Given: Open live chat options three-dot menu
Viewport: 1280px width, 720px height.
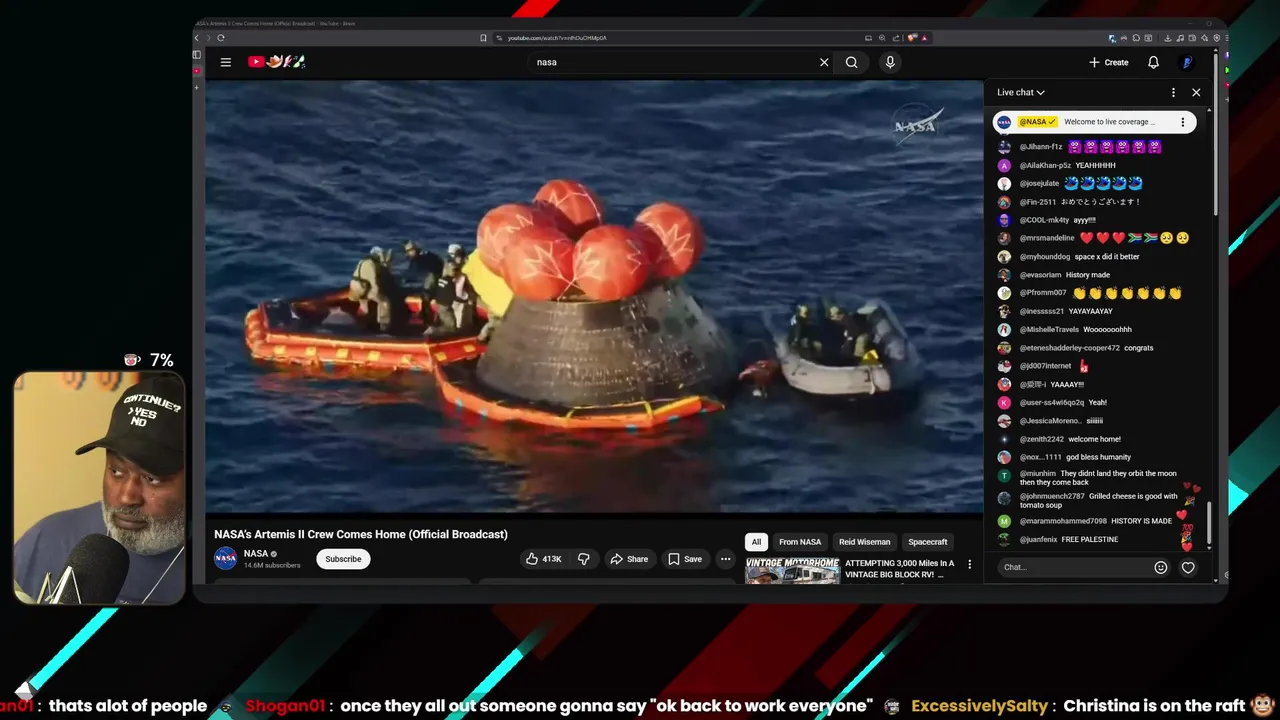Looking at the screenshot, I should [1173, 92].
